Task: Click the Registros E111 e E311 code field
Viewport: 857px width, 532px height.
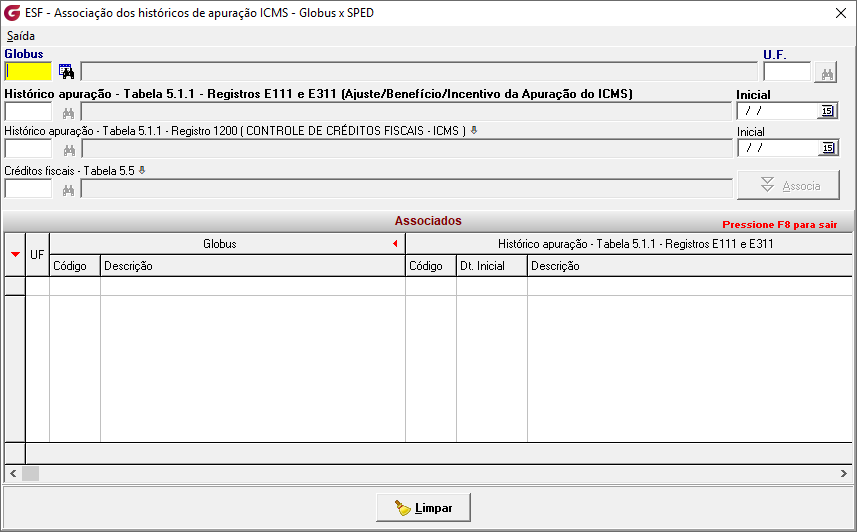Action: 28,112
